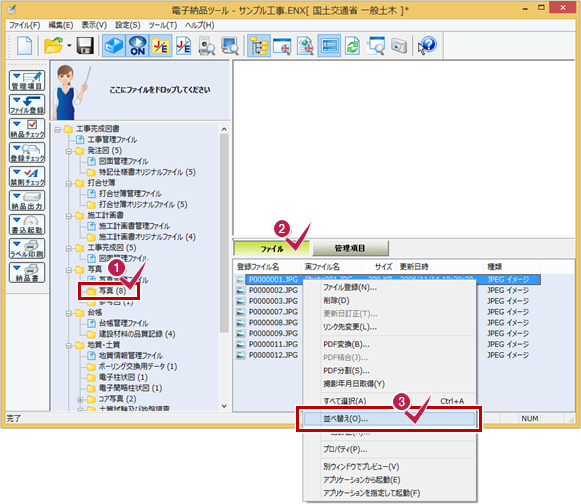Click the 書込起動 sidebar button
This screenshot has height=504, width=581.
[27, 225]
